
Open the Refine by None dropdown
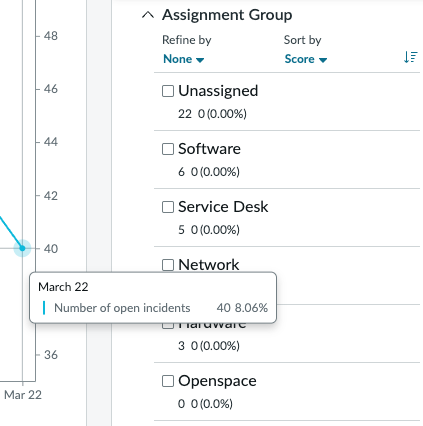click(x=183, y=59)
